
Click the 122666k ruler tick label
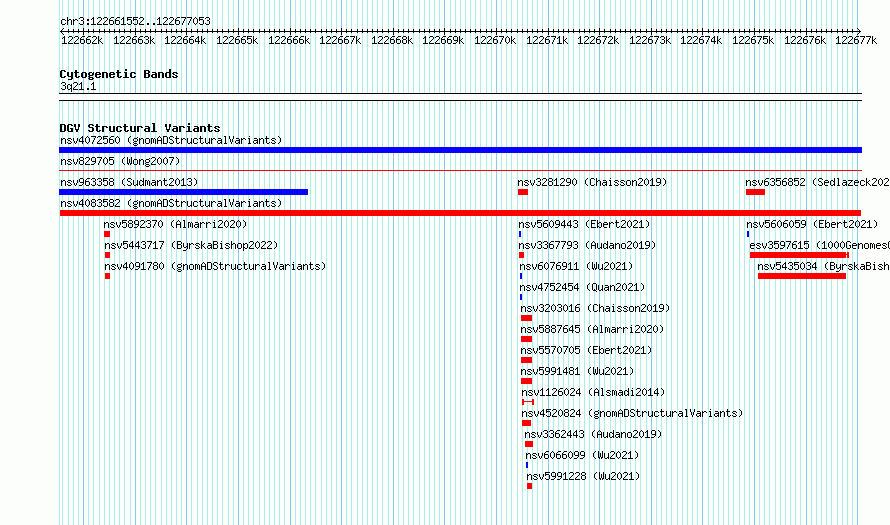coord(289,40)
